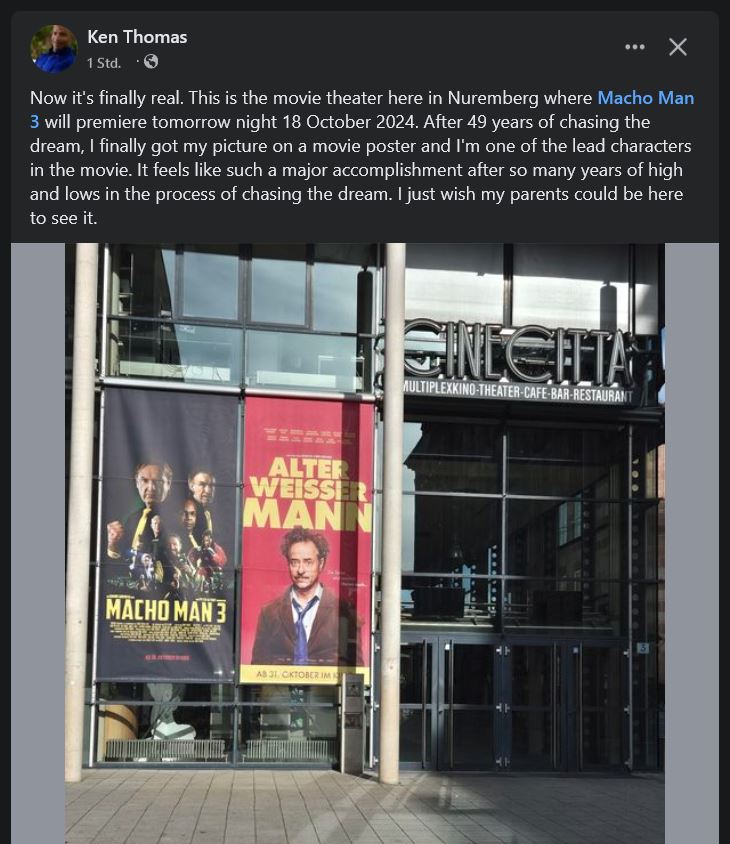Follow the blue 'Macho Man' tagged link
Image resolution: width=730 pixels, height=844 pixels.
[x=645, y=98]
